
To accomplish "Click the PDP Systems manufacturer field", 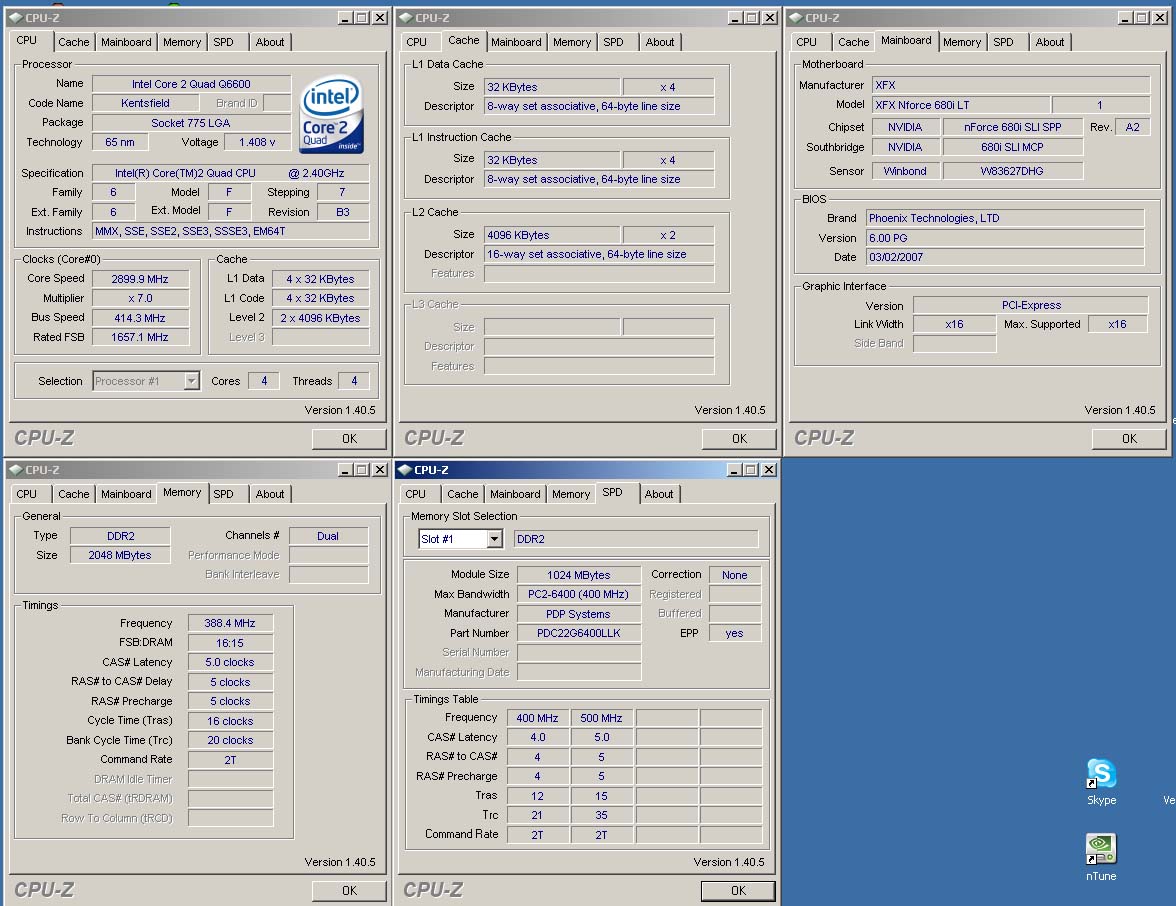I will click(578, 614).
